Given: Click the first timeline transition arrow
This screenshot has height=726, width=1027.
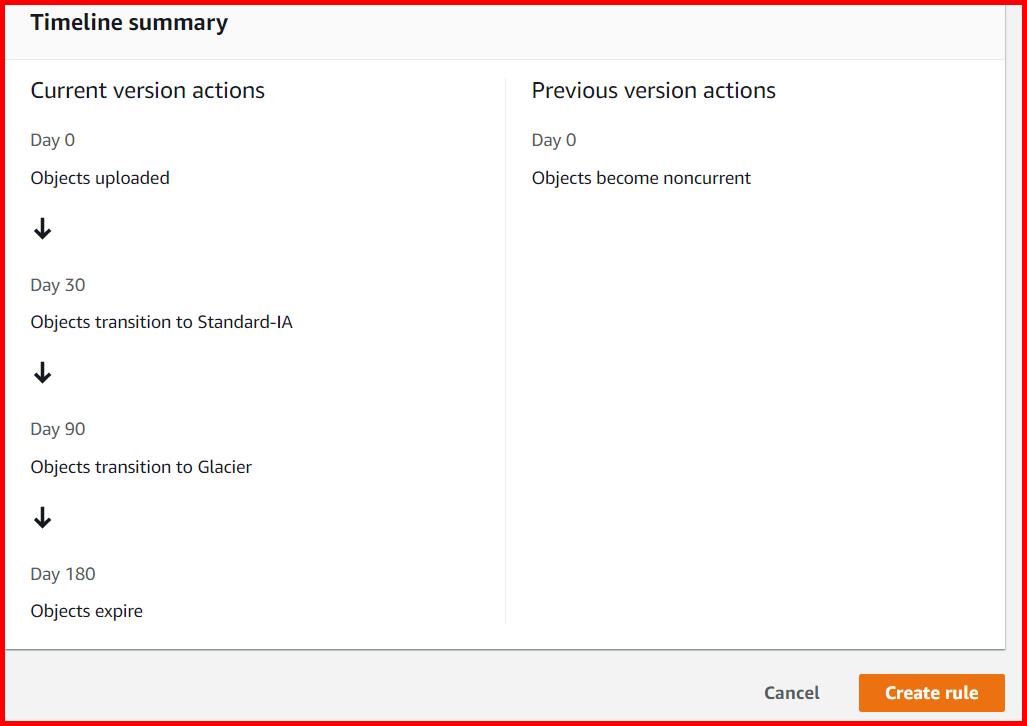Looking at the screenshot, I should pyautogui.click(x=42, y=229).
